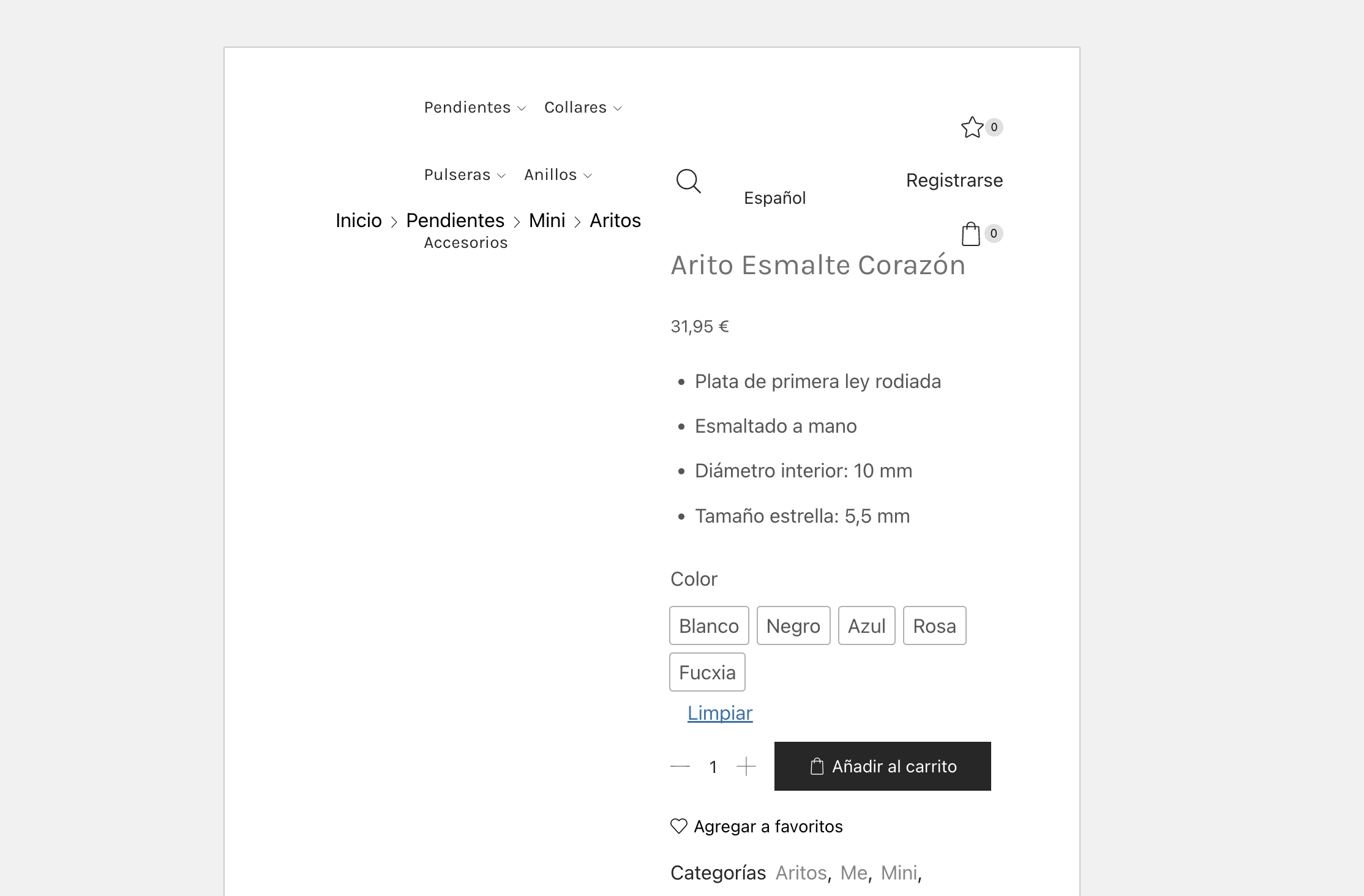The height and width of the screenshot is (896, 1364).
Task: Go to Inicio in the breadcrumb
Action: pos(359,220)
